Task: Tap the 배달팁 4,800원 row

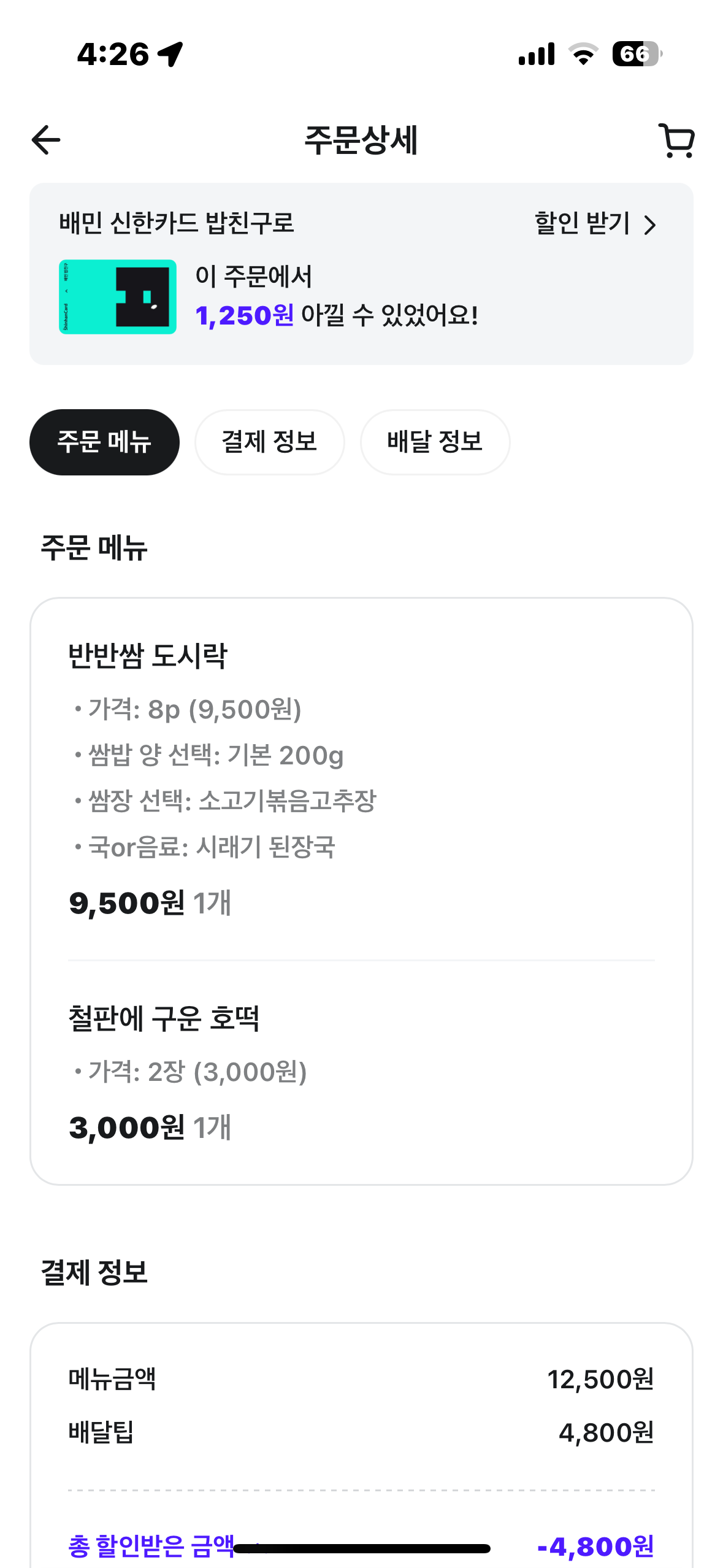Action: pos(361,1432)
